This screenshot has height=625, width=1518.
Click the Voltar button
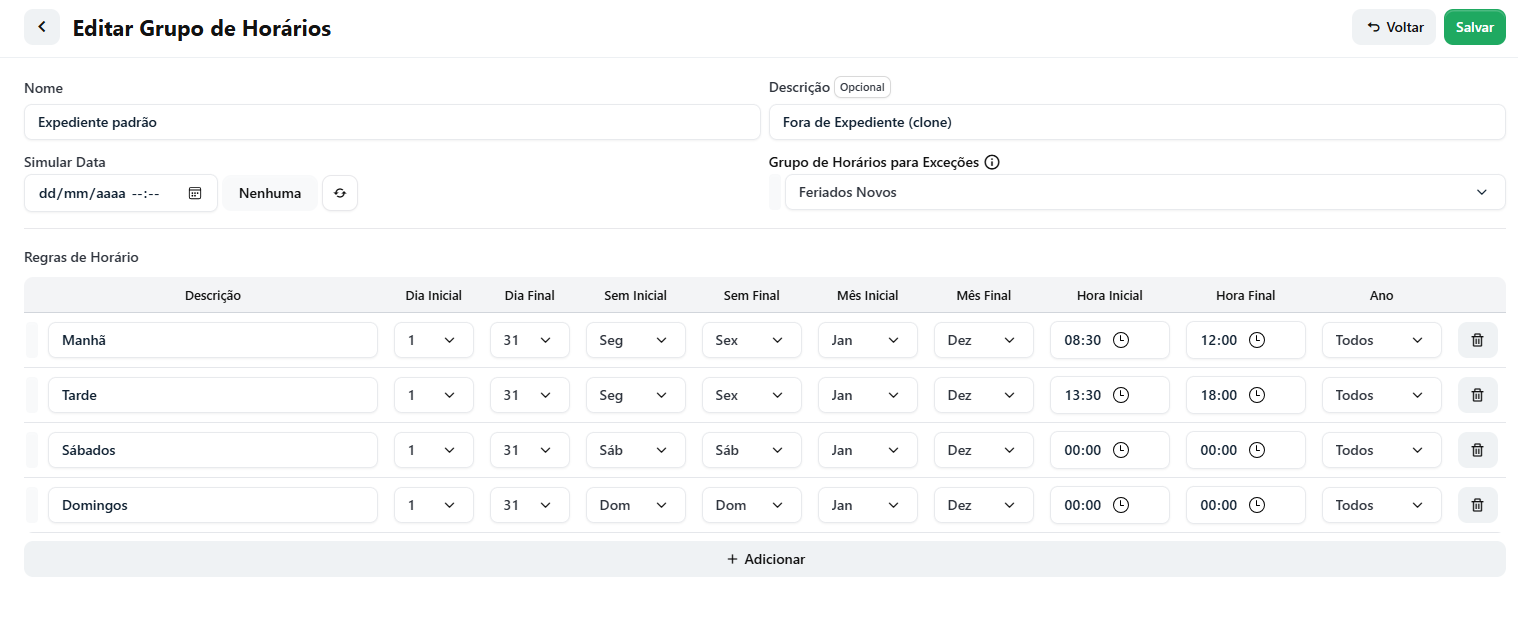click(1394, 27)
